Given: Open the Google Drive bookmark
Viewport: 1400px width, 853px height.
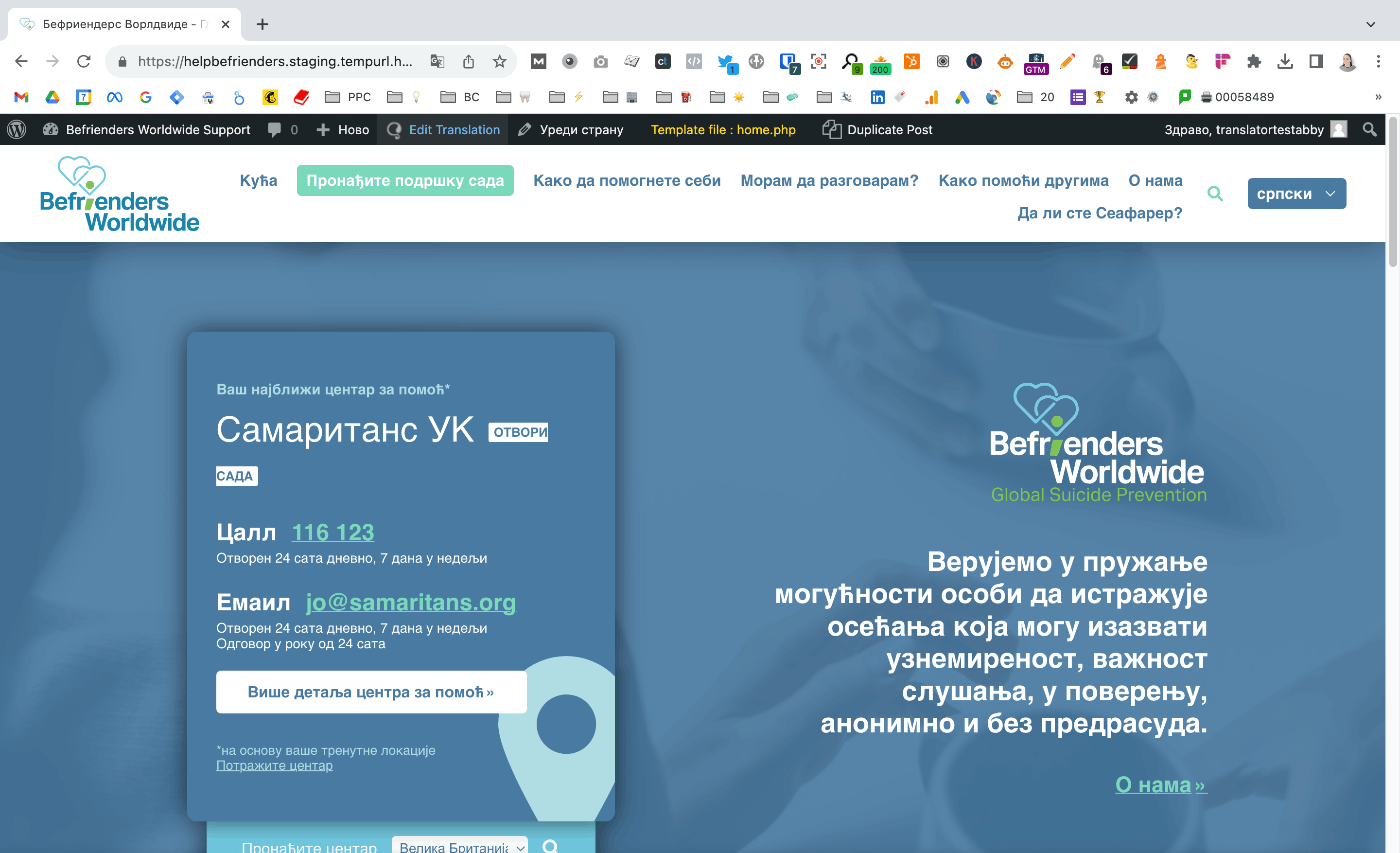Looking at the screenshot, I should tap(52, 97).
